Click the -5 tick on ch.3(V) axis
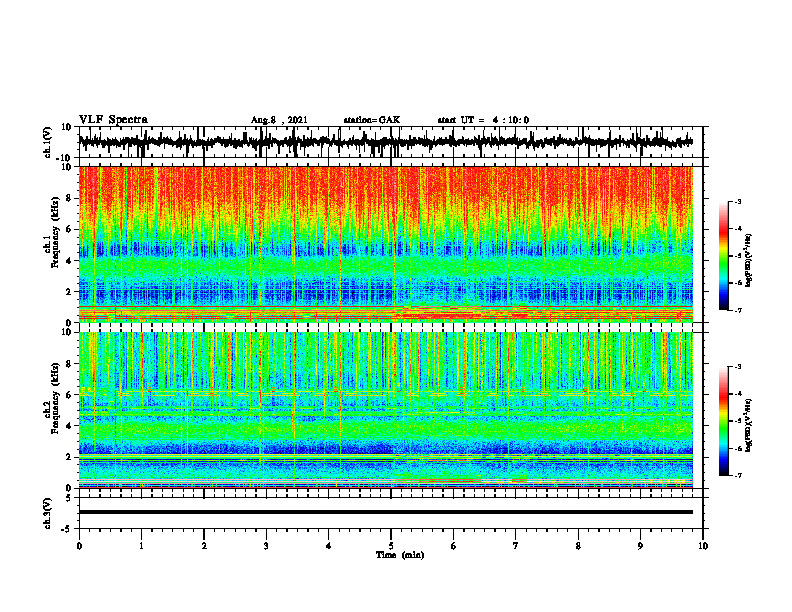The height and width of the screenshot is (612, 792). 67,529
